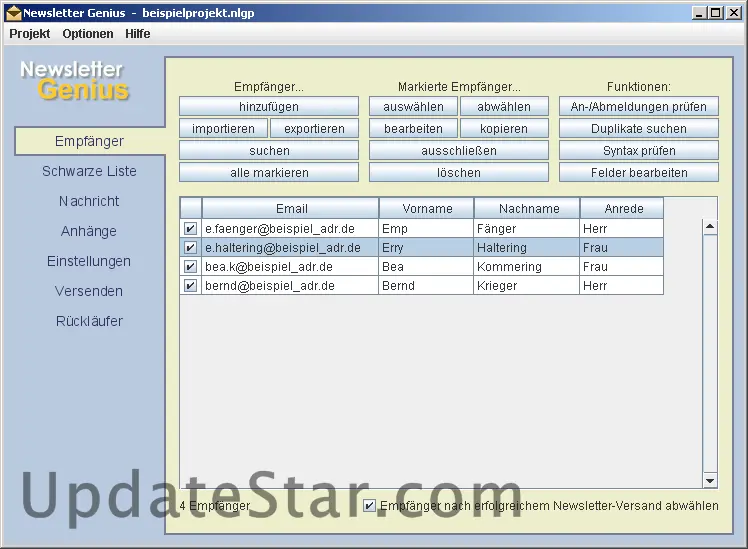
Task: Open the Versenden section
Action: [x=89, y=291]
